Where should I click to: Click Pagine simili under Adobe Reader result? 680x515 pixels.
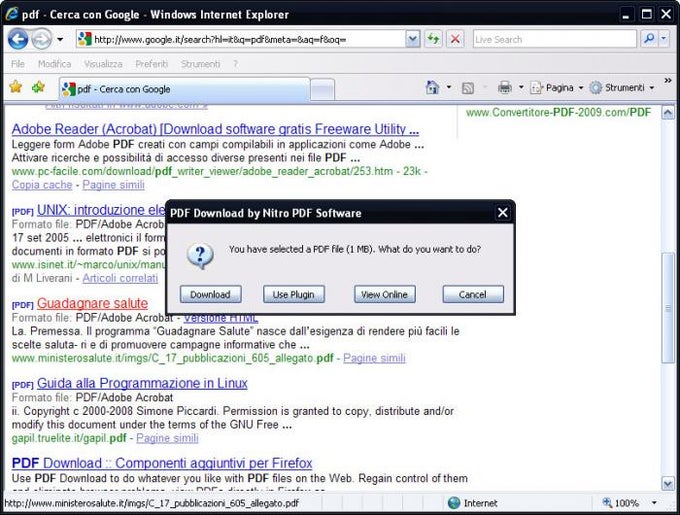pos(113,185)
